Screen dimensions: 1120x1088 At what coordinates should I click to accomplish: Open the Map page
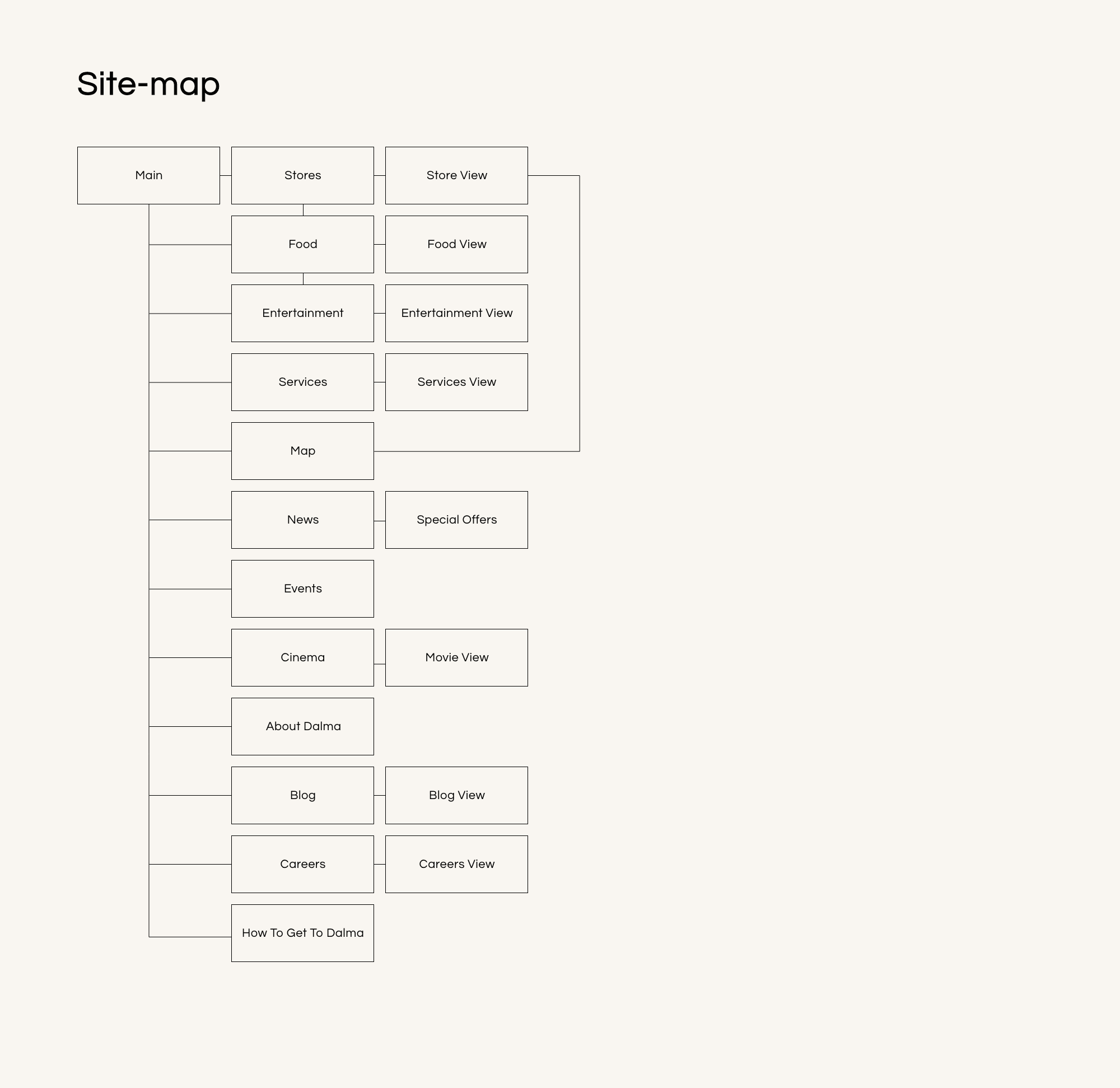click(x=301, y=450)
